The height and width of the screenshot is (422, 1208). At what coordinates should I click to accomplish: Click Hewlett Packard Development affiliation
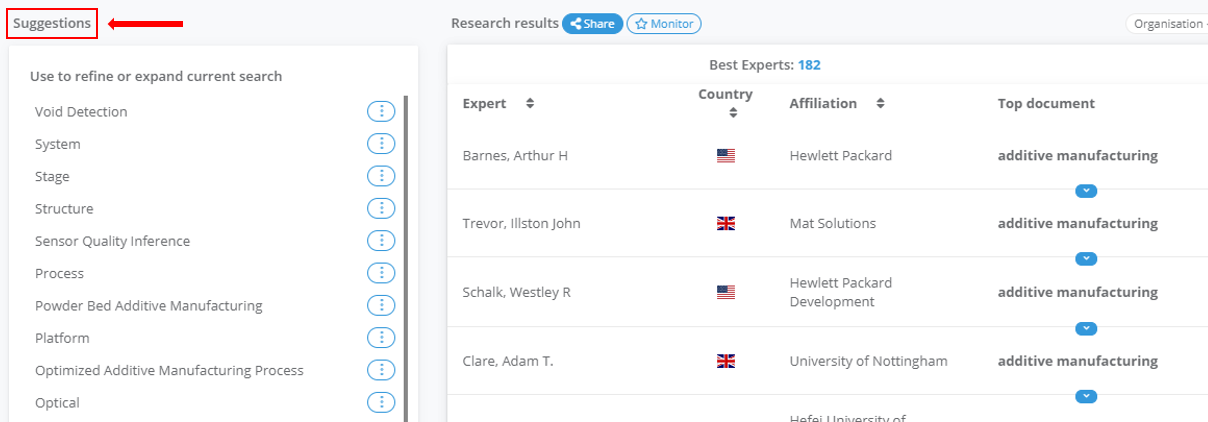[841, 292]
